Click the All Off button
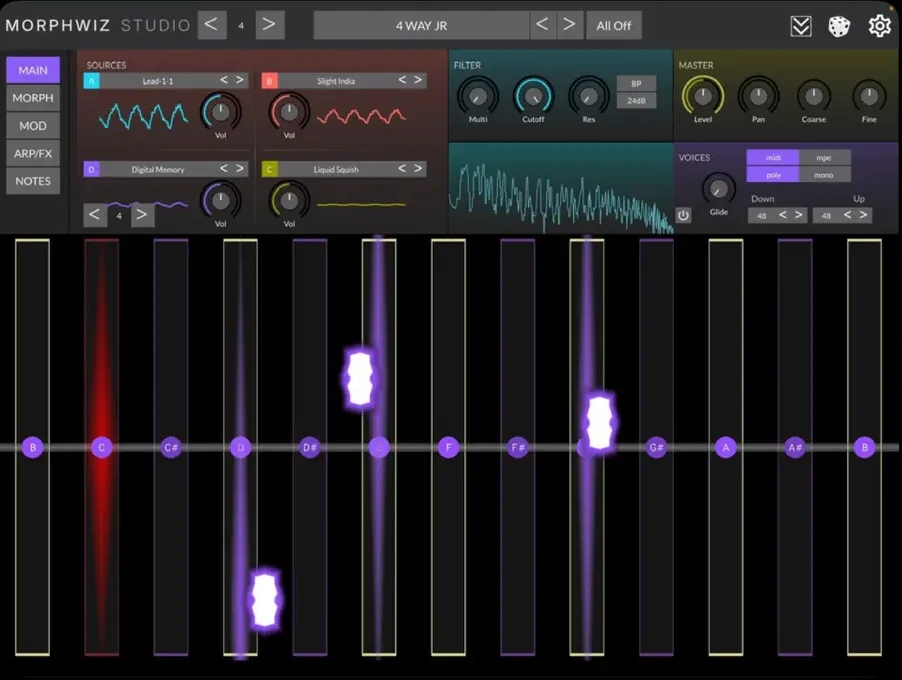Viewport: 902px width, 680px height. click(614, 25)
